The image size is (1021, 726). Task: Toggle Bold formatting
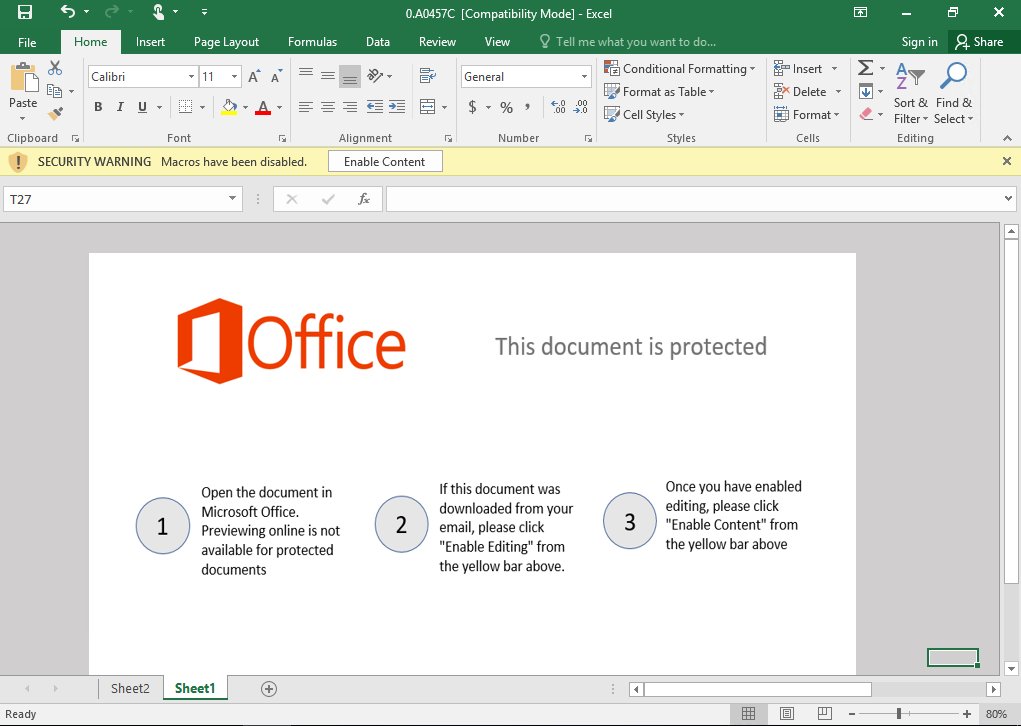tap(98, 107)
